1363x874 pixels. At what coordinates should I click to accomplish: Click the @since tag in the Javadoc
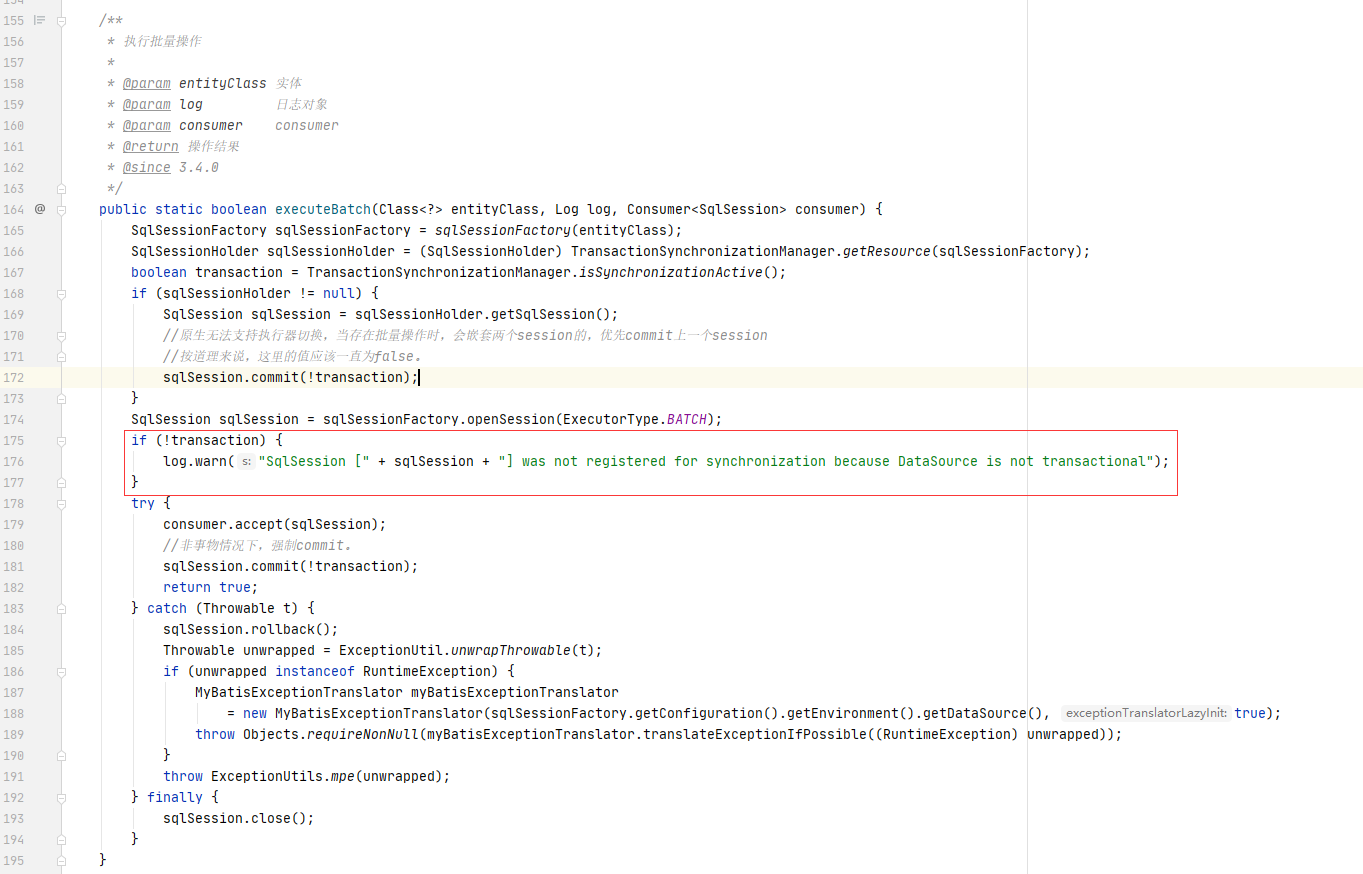coord(146,167)
